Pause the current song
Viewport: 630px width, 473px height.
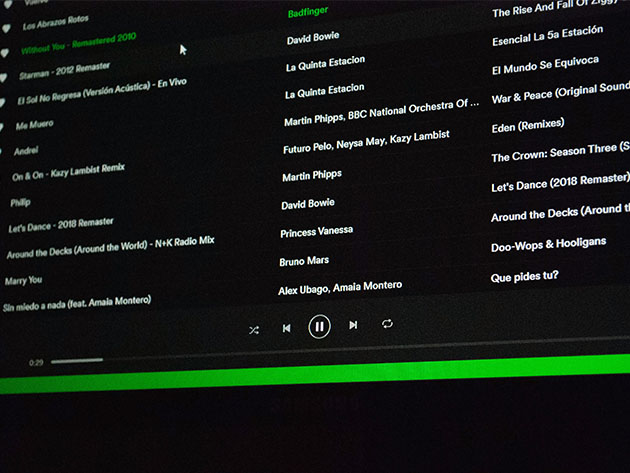coord(319,326)
